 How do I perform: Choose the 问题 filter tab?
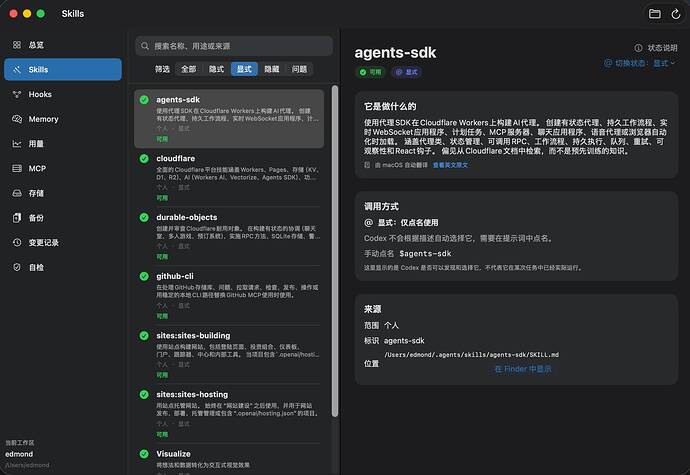299,69
